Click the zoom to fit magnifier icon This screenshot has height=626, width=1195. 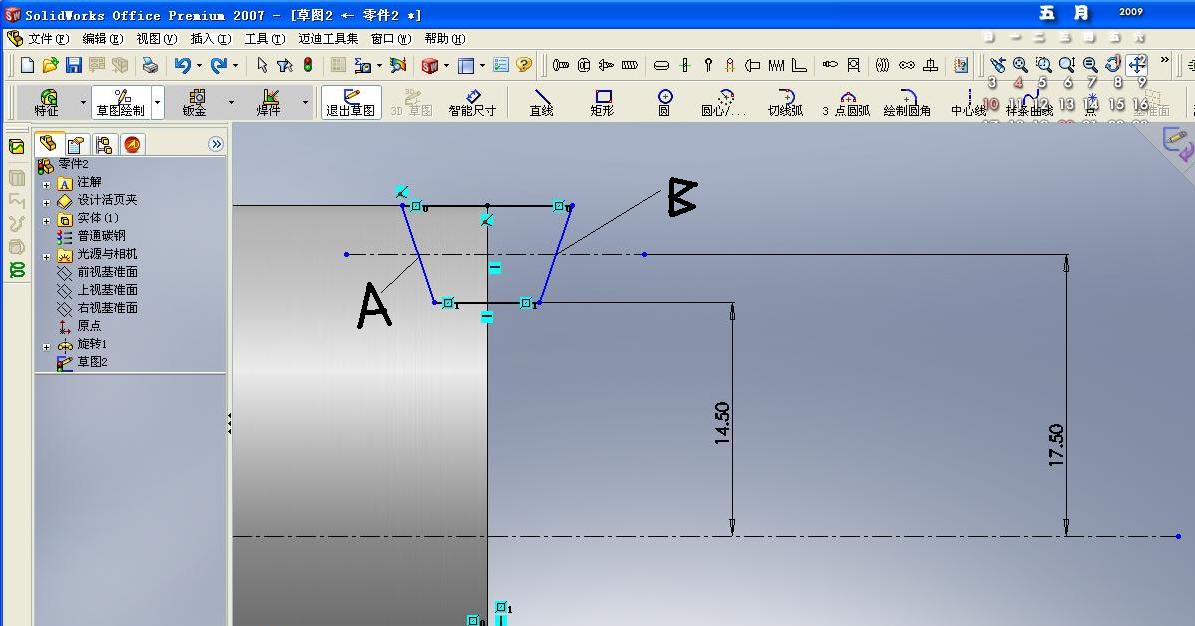1020,66
